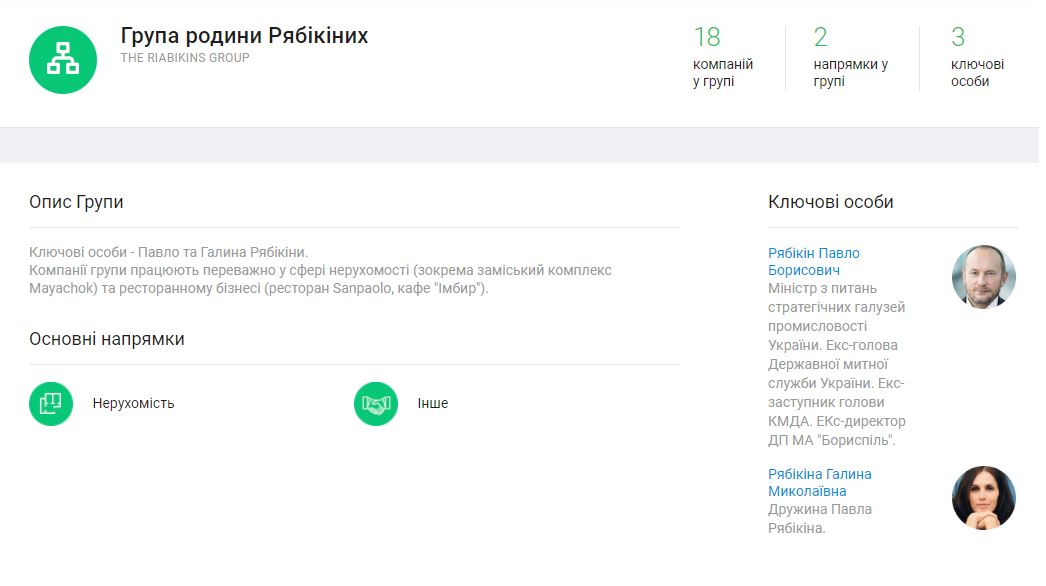Screen dimensions: 1046x586
Task: Click the Опис Групи section heading
Action: pyautogui.click(x=76, y=202)
